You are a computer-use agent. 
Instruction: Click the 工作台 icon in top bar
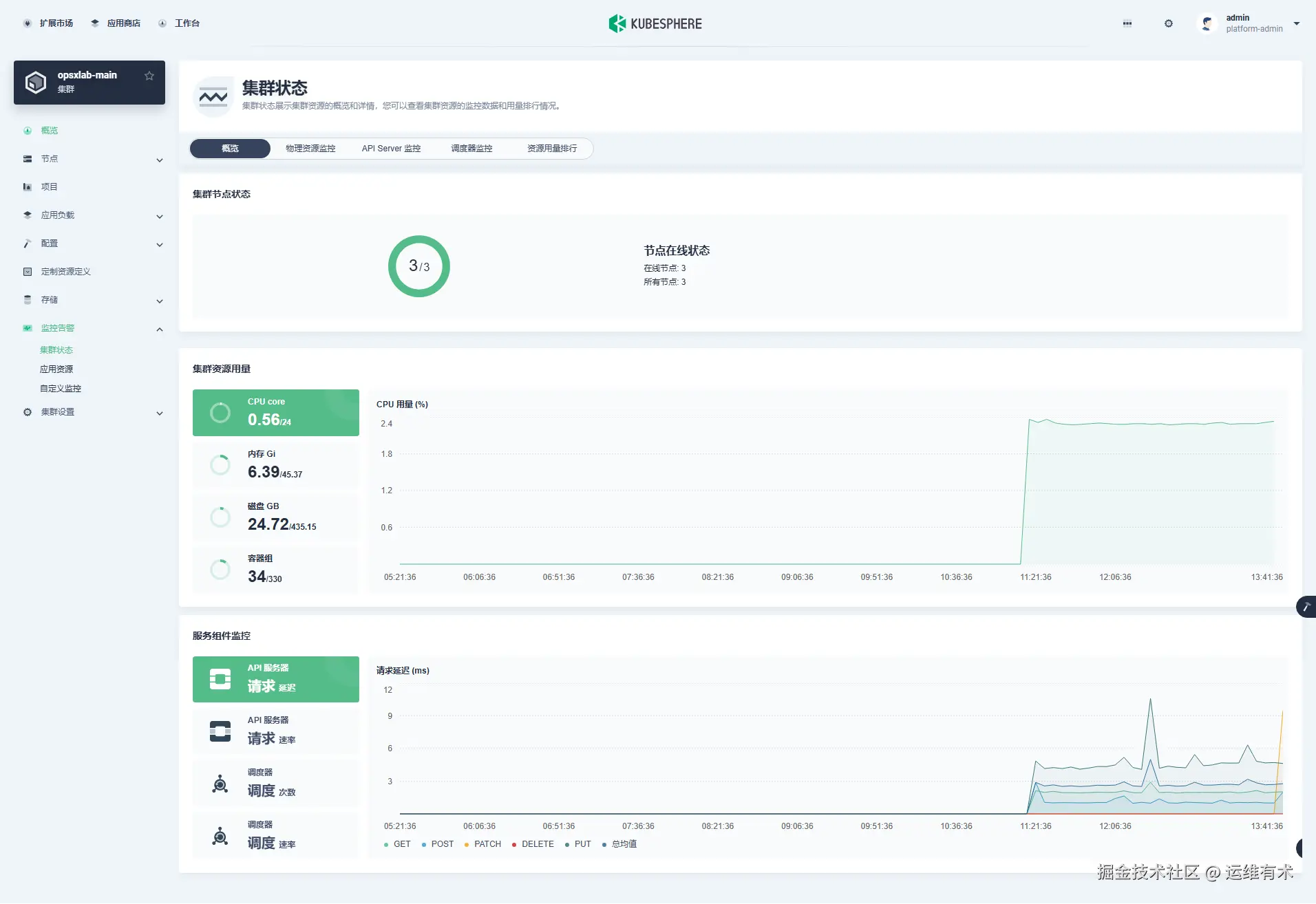pos(162,23)
